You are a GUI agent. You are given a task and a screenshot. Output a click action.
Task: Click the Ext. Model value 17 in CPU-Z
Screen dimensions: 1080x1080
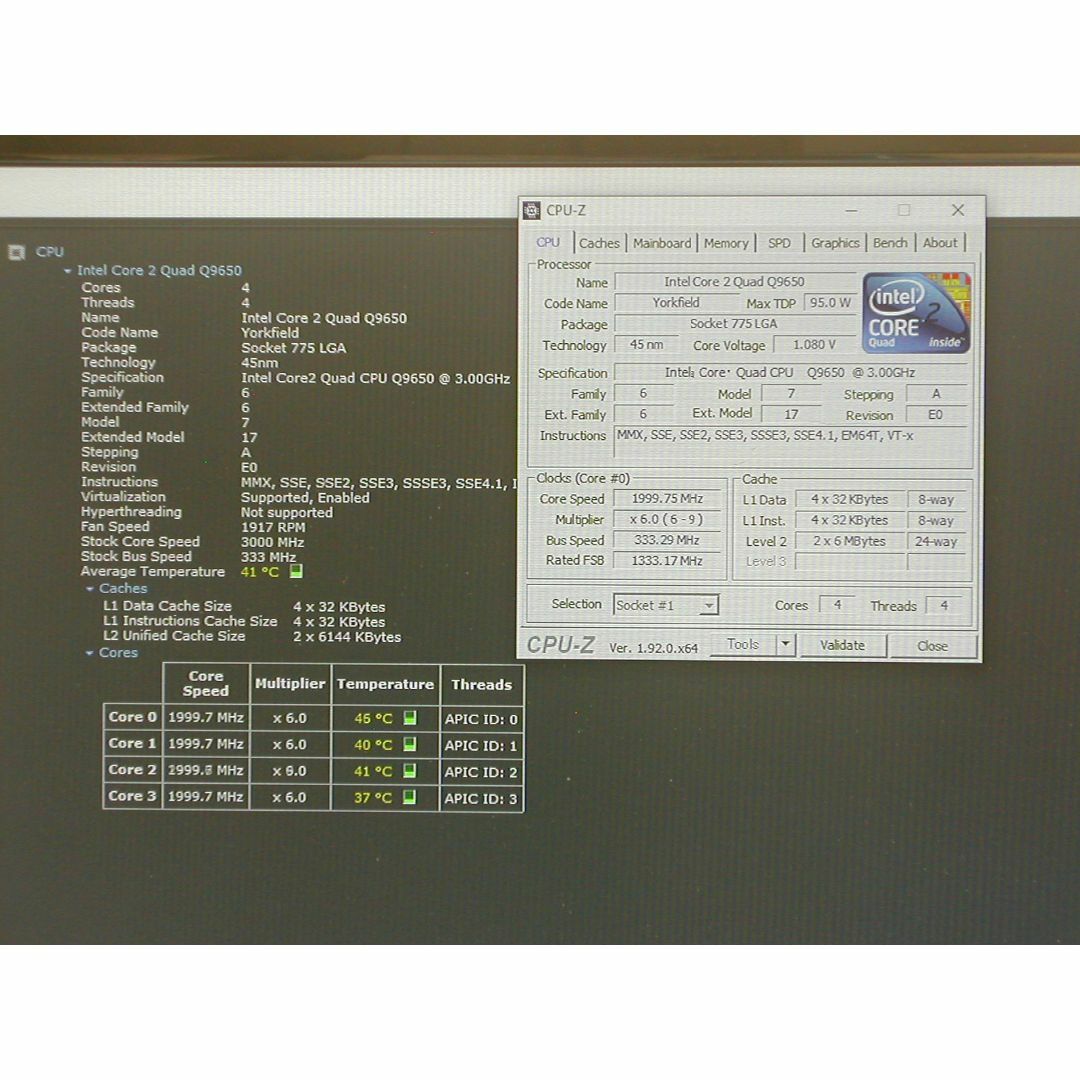791,414
